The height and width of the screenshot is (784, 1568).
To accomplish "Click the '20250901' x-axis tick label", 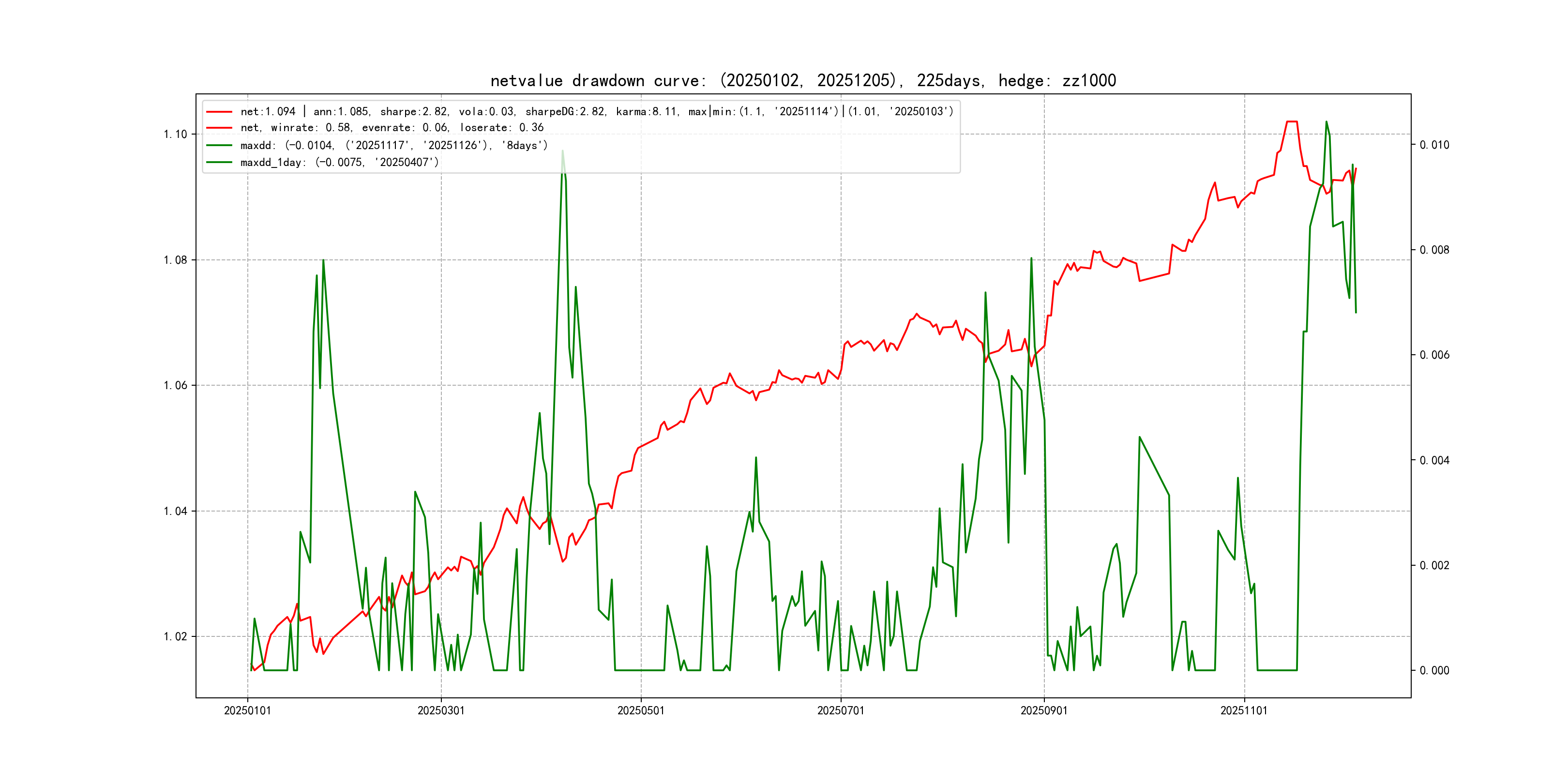I will 1044,710.
